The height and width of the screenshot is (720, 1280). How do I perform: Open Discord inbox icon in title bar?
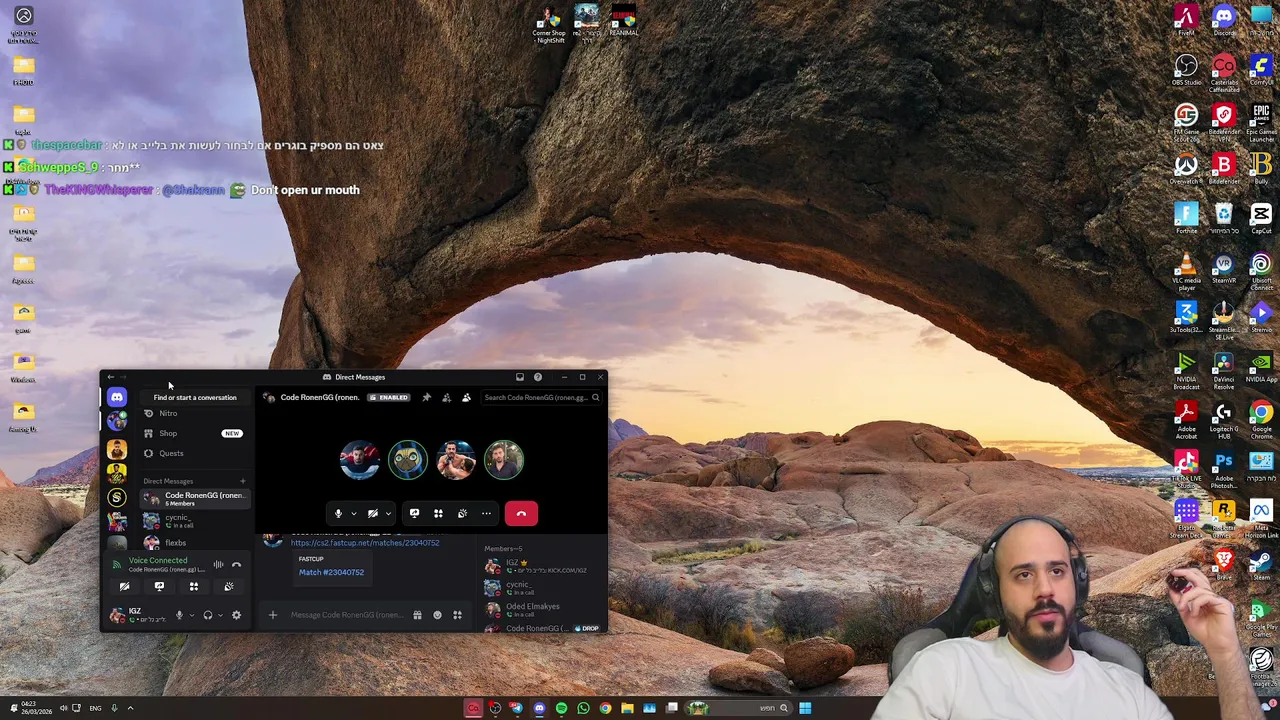pyautogui.click(x=519, y=377)
